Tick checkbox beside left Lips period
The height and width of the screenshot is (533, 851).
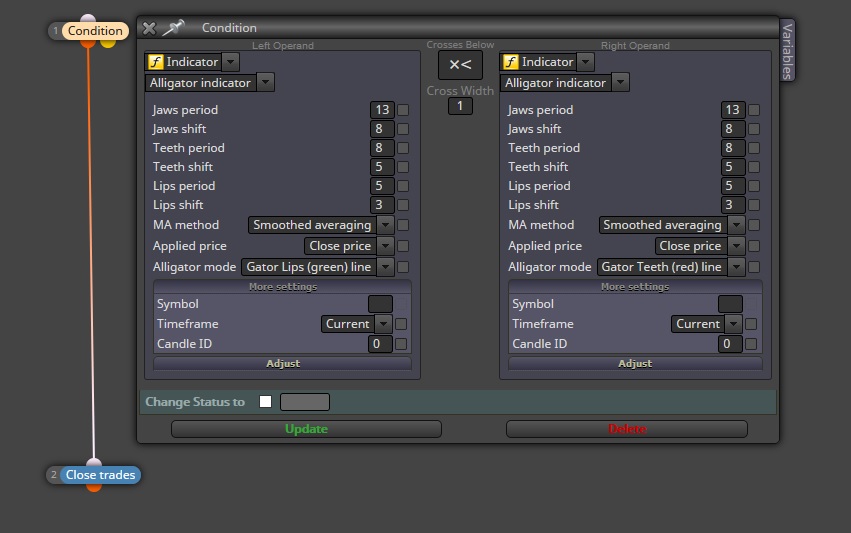403,186
